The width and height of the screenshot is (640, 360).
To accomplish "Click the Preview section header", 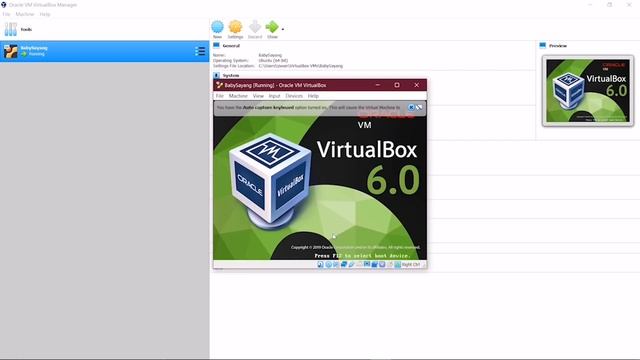I will 558,46.
